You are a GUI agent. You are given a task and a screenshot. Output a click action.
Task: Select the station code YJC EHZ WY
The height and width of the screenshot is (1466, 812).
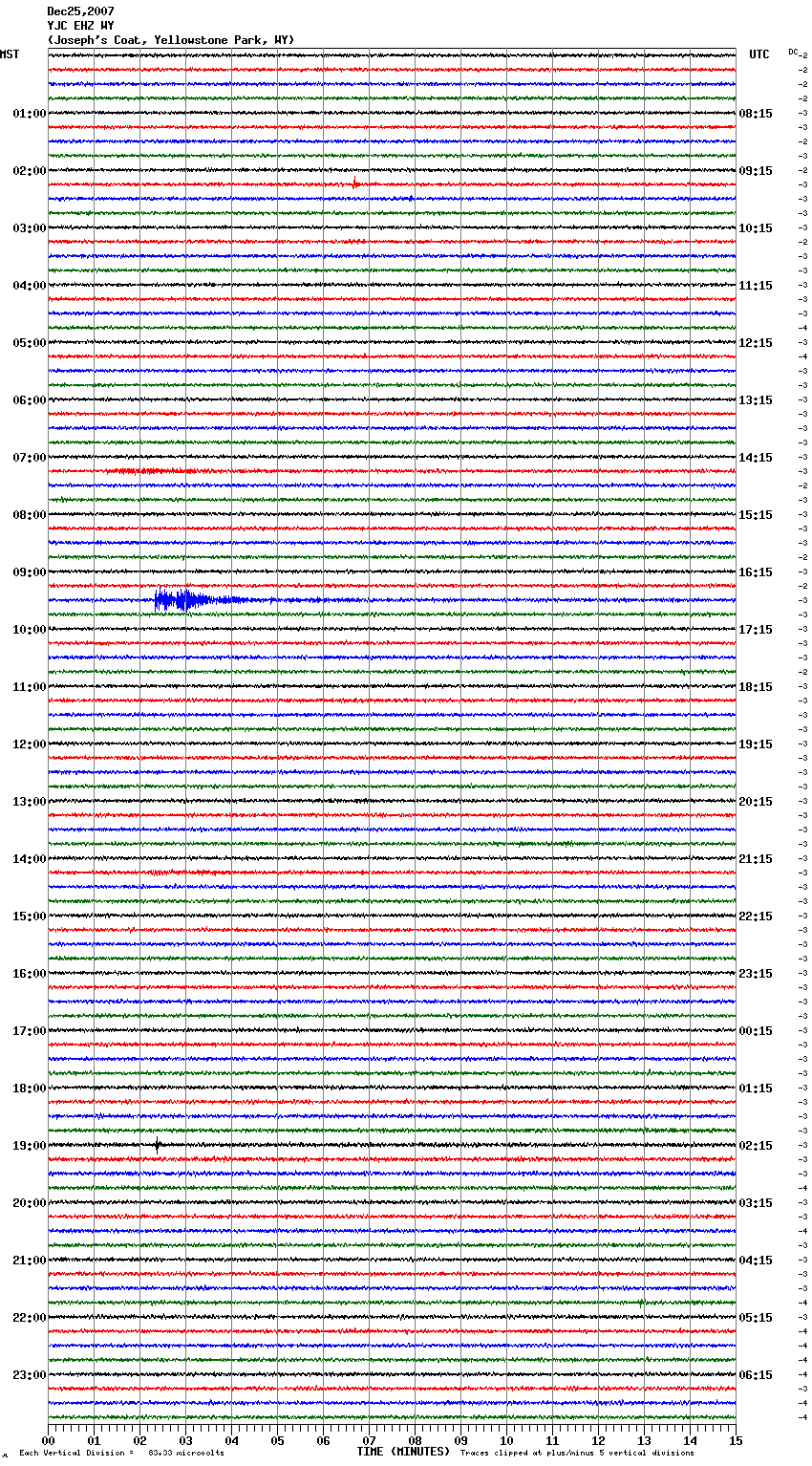[x=81, y=26]
